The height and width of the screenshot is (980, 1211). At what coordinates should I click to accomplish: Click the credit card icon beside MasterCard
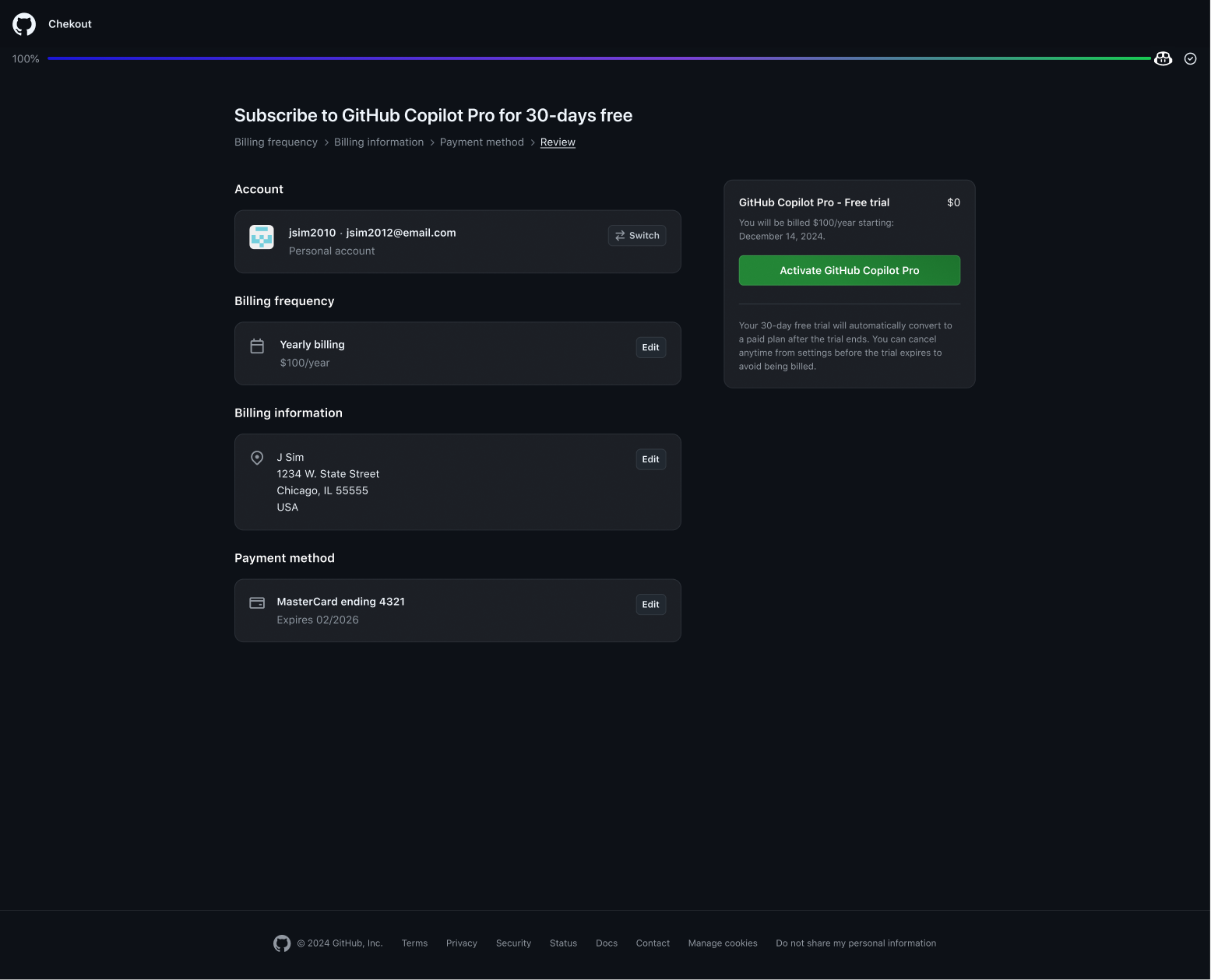[x=257, y=603]
